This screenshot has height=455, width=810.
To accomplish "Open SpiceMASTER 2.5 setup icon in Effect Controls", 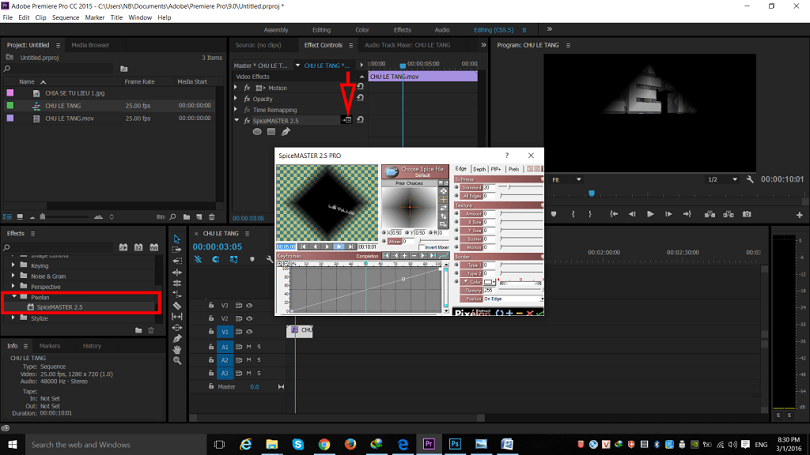I will [347, 120].
